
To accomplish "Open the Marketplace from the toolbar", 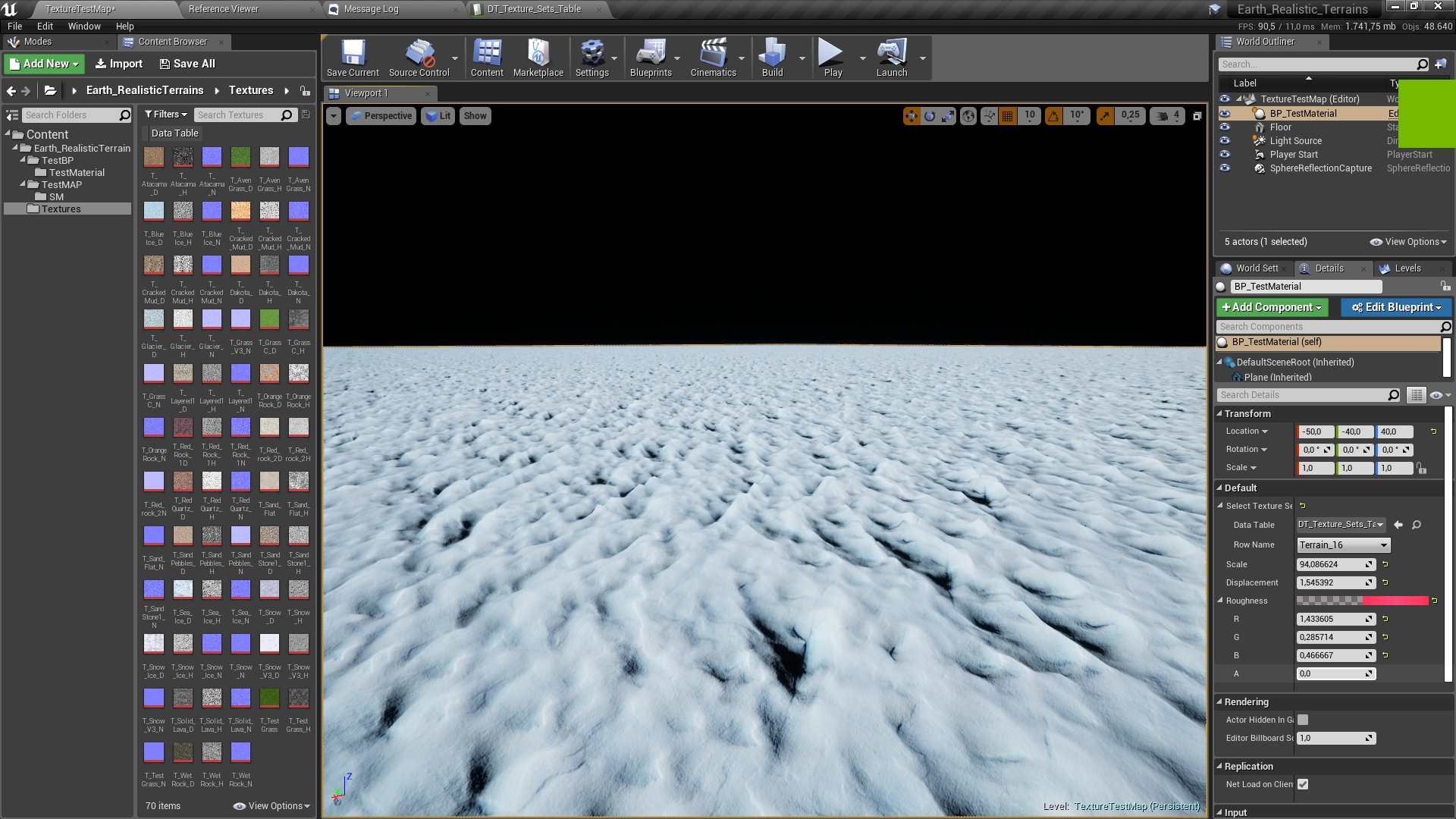I will point(538,57).
